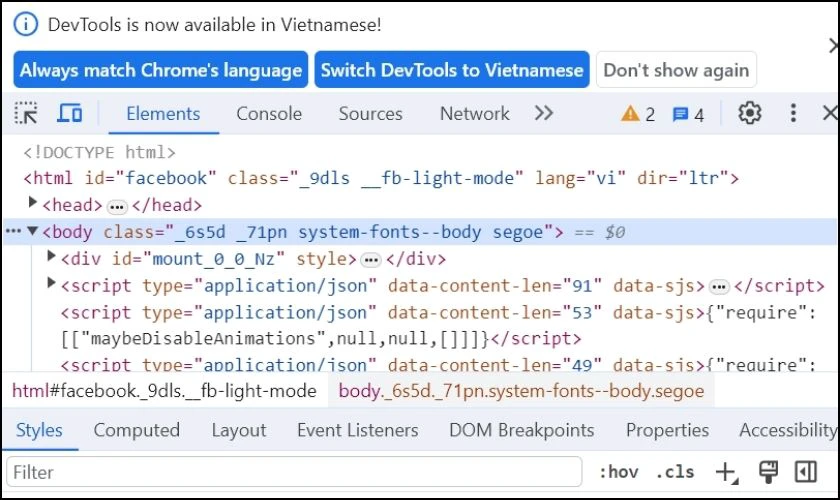Image resolution: width=840 pixels, height=500 pixels.
Task: Click the issues counter showing 4
Action: 688,114
